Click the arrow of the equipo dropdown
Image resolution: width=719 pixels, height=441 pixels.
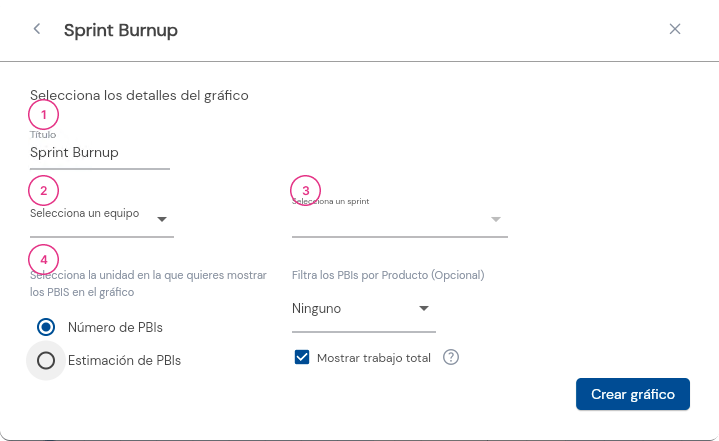161,220
